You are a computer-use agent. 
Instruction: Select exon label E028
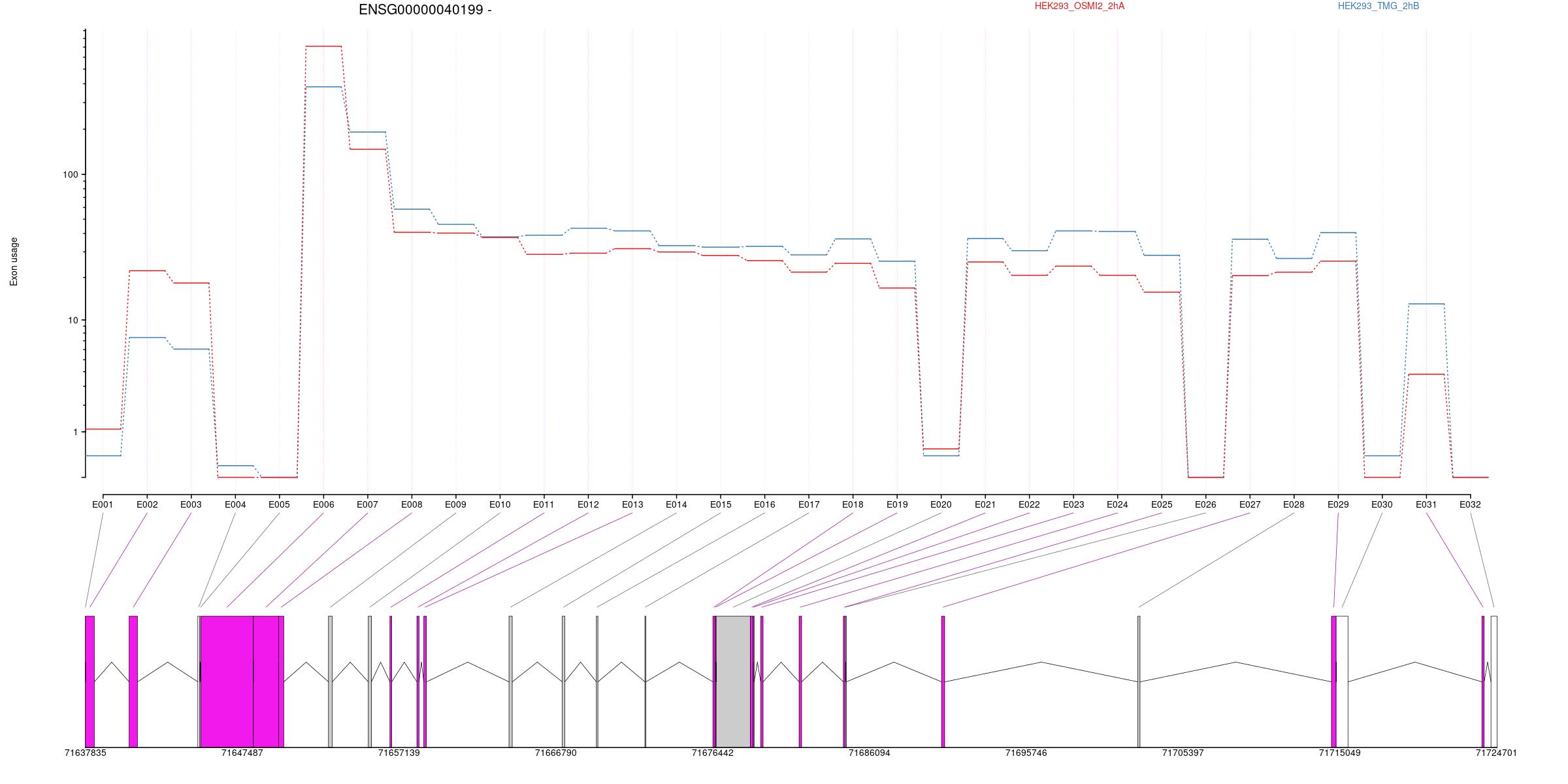[1294, 504]
